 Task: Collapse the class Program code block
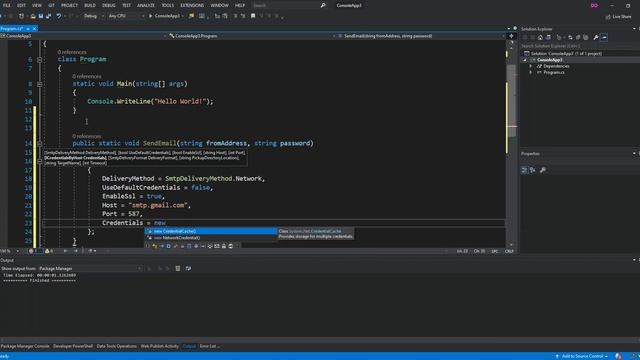click(40, 60)
